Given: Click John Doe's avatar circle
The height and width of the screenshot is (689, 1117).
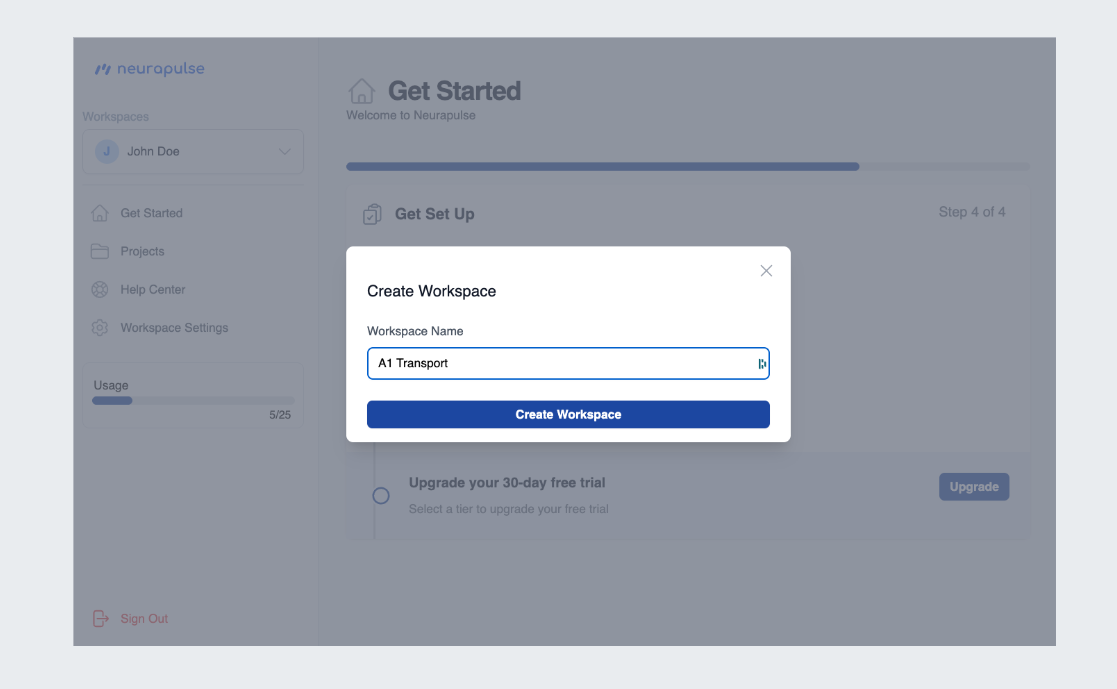Looking at the screenshot, I should click(x=106, y=151).
